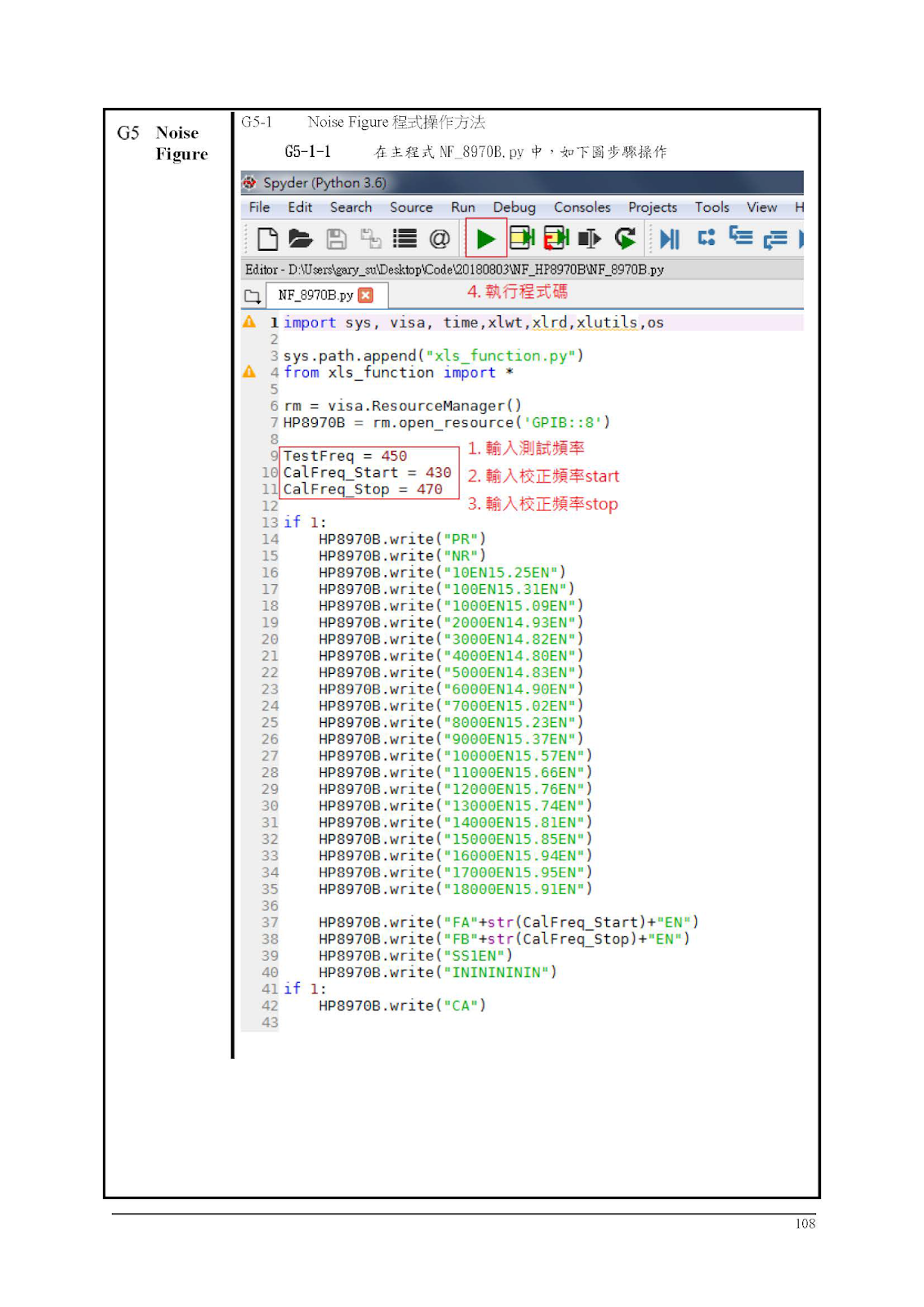Run selection or current line

pos(589,239)
